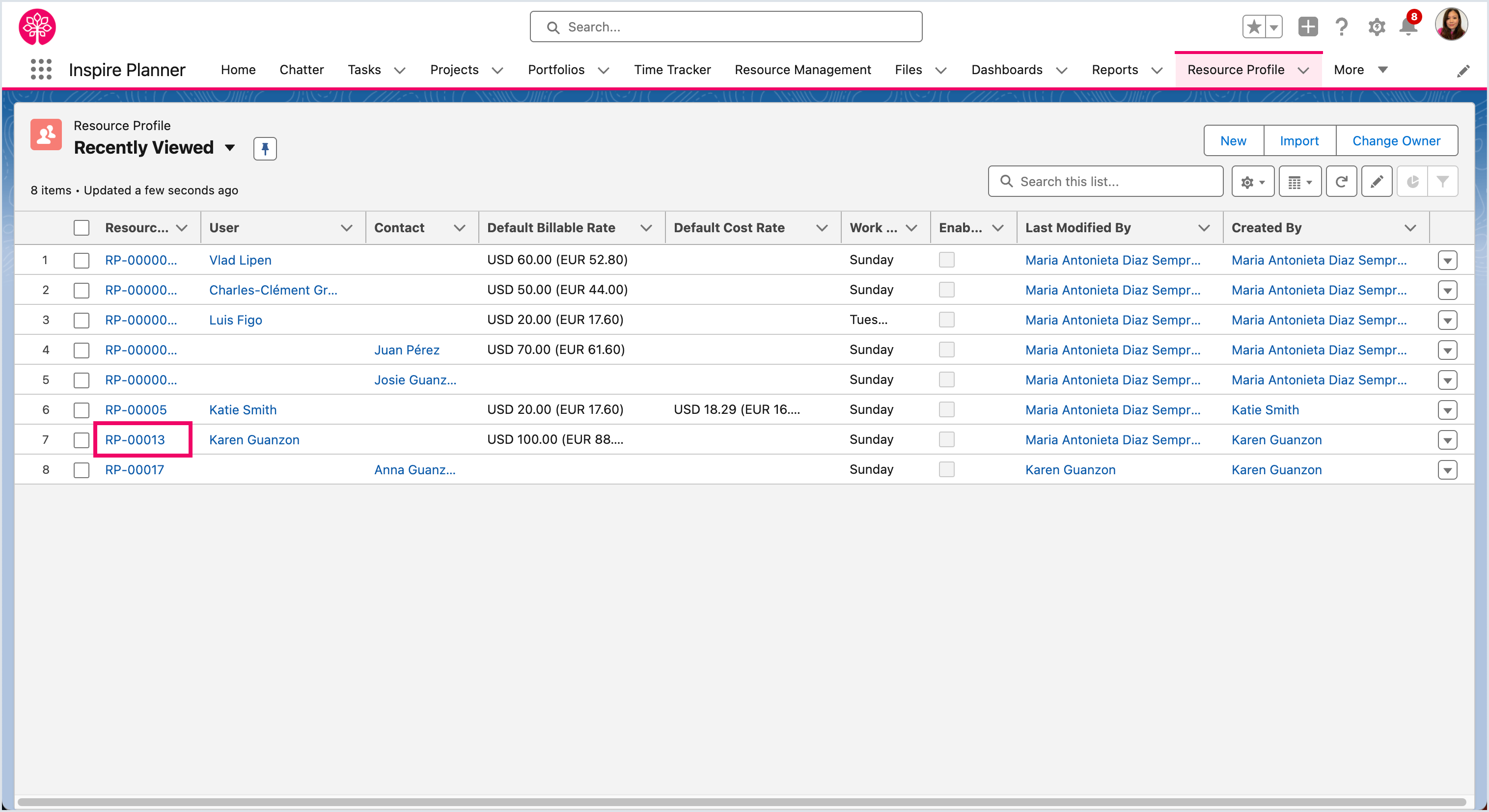Open the More navigation menu
The height and width of the screenshot is (812, 1489).
[1361, 70]
